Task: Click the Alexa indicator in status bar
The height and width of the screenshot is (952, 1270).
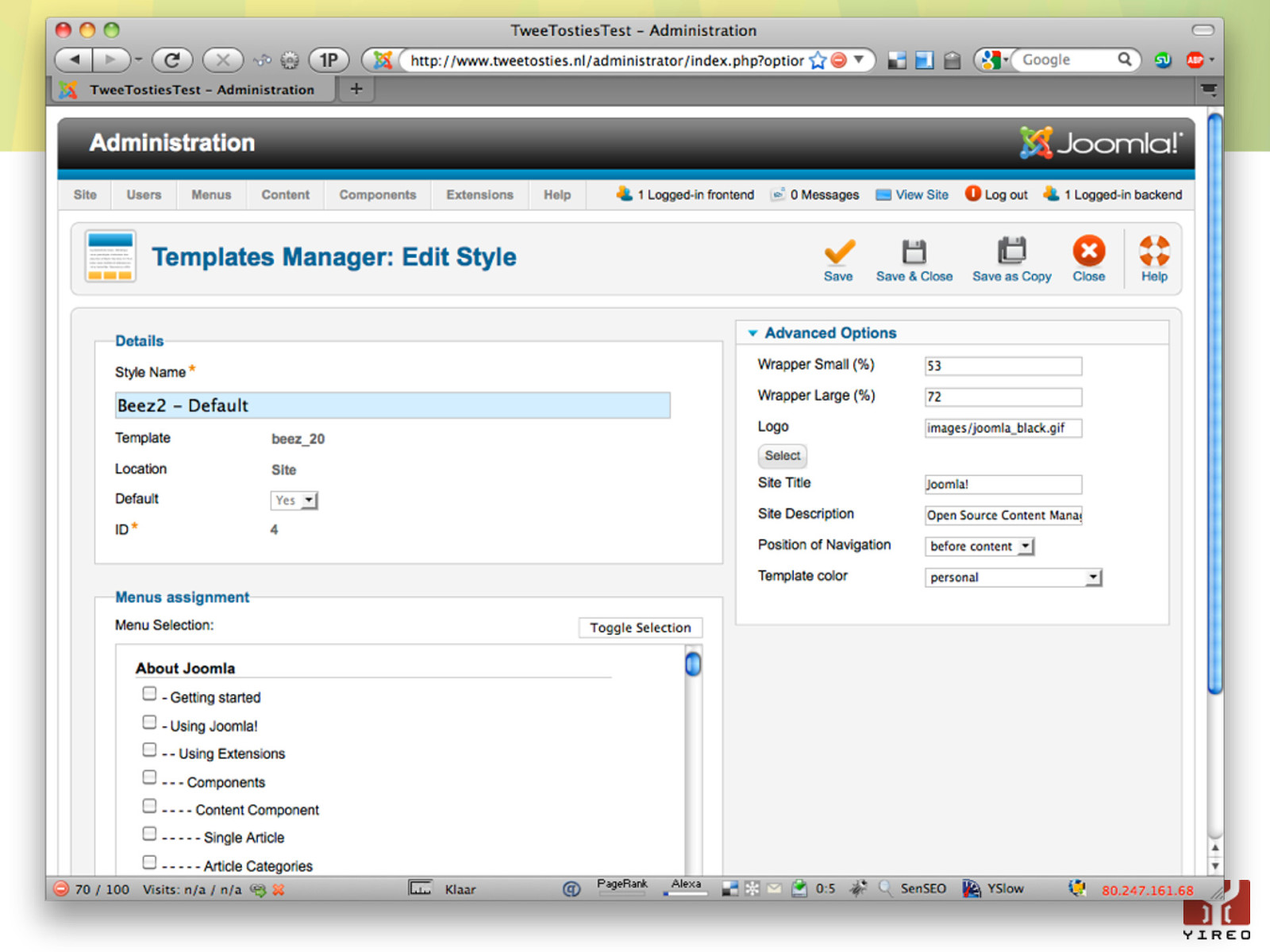Action: 686,886
